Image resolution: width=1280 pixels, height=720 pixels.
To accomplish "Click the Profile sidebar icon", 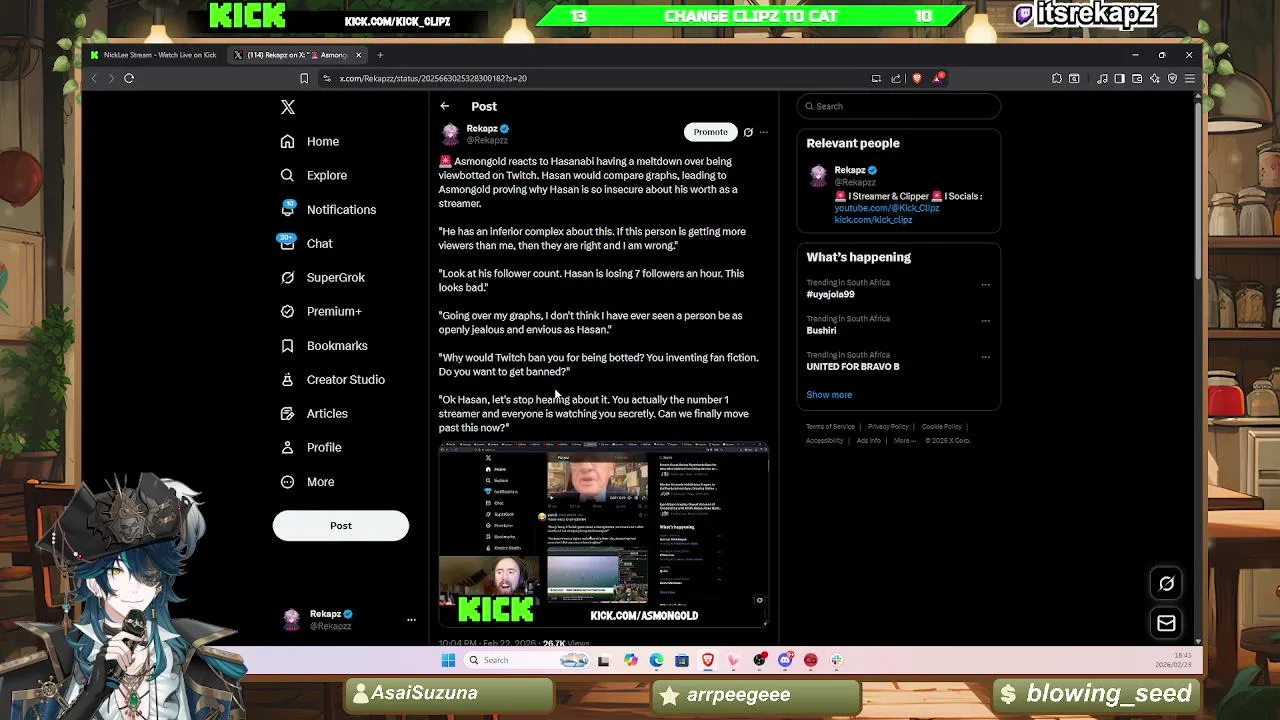I will [288, 447].
